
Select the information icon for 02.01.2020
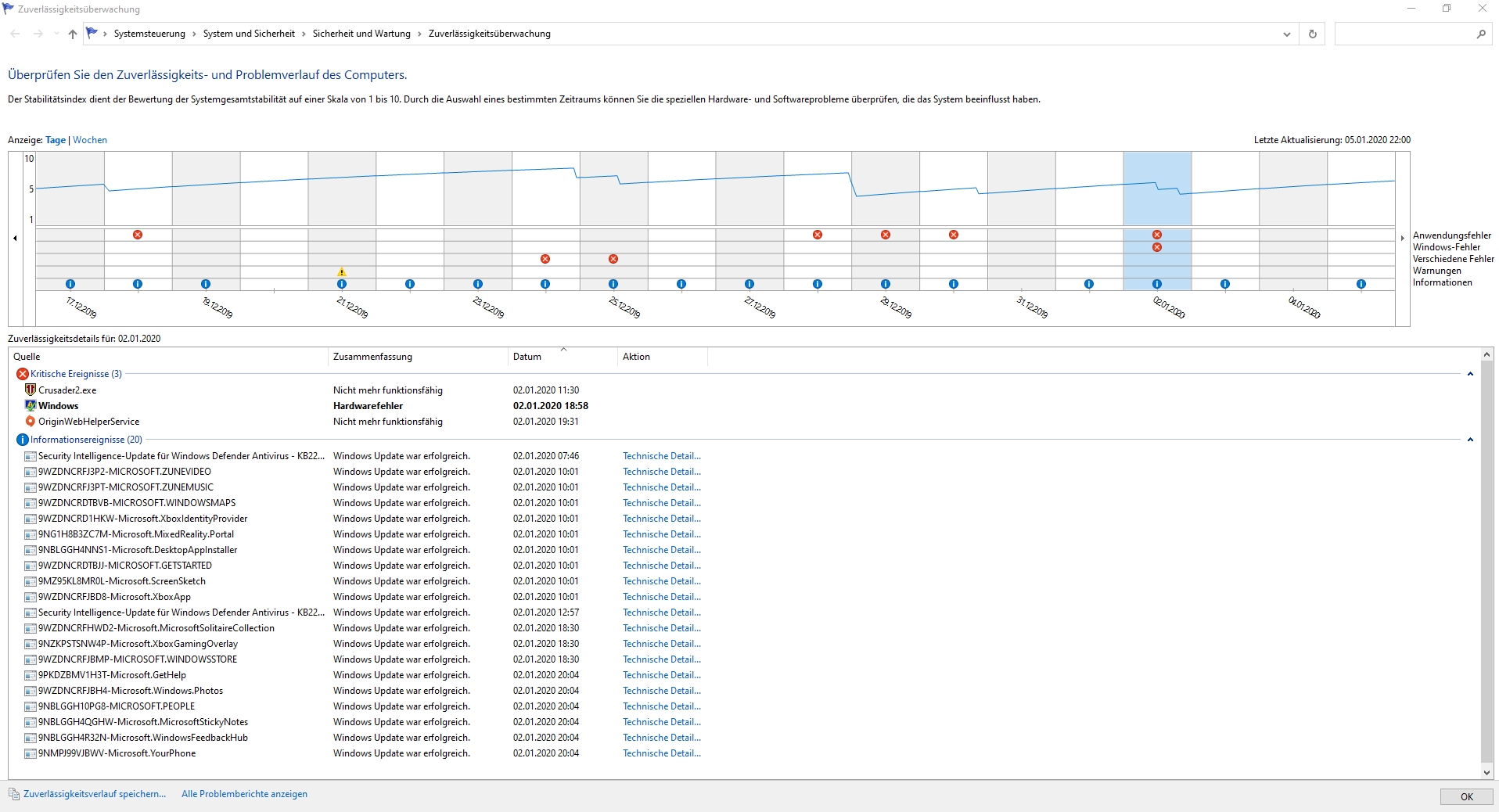point(1157,284)
